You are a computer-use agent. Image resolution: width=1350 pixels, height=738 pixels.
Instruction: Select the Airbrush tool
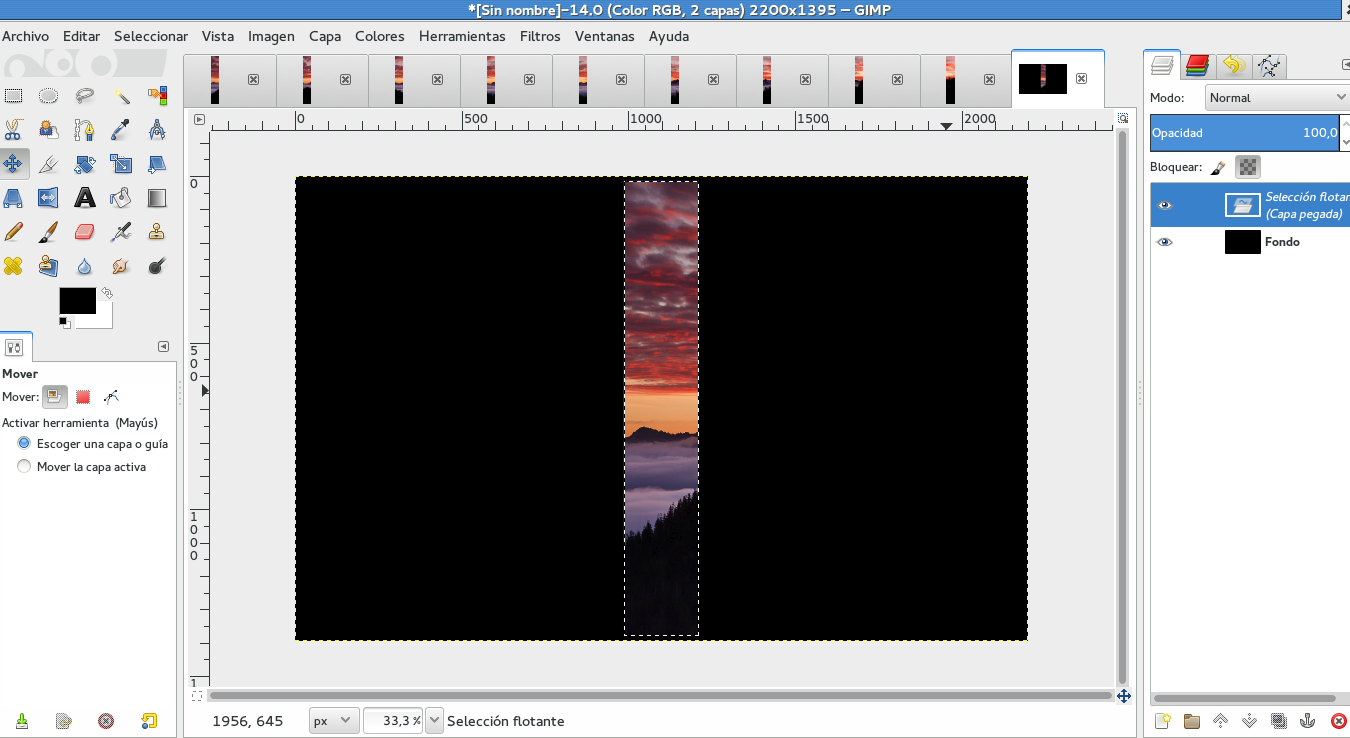coord(121,232)
